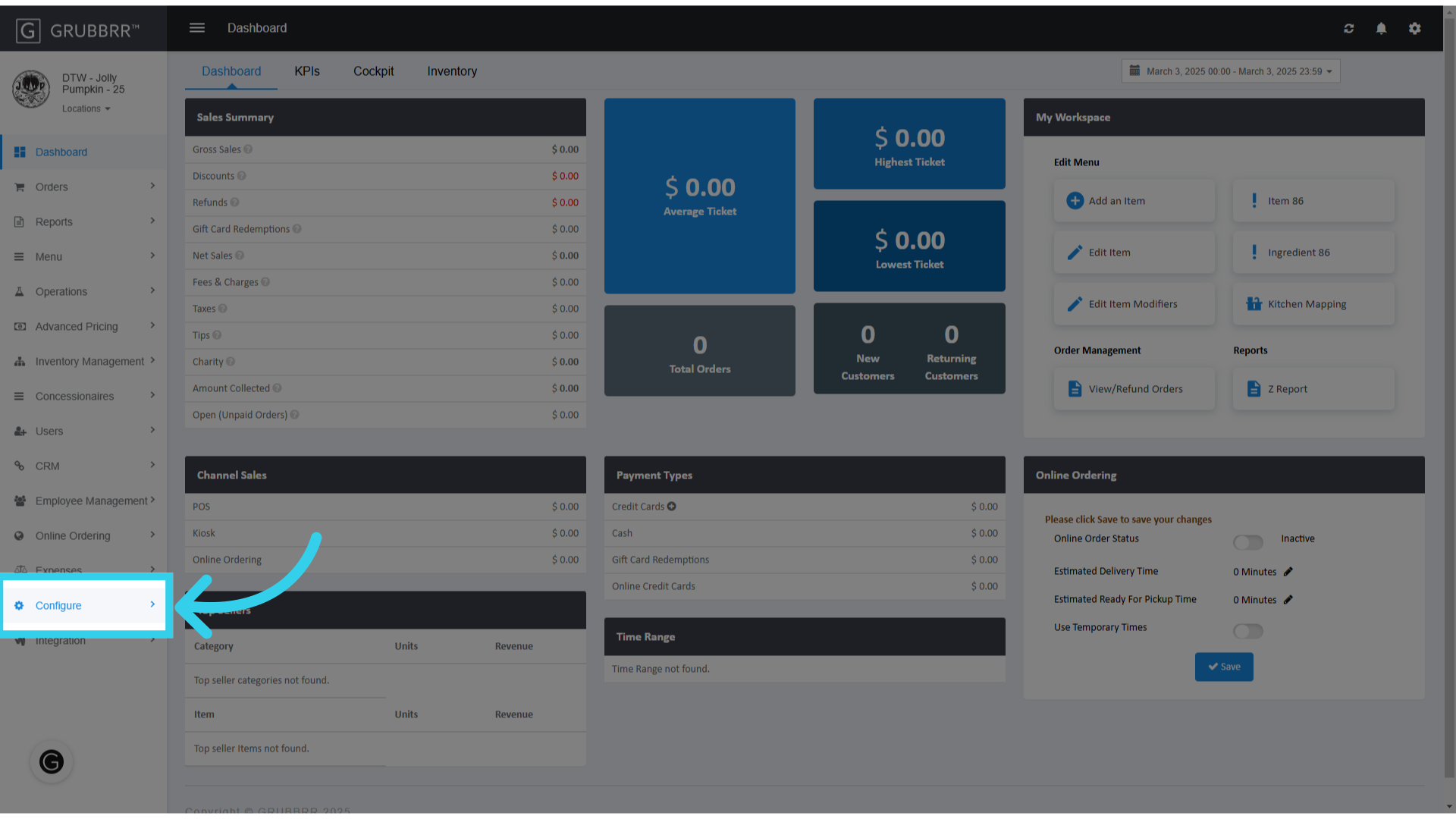Open the settings gear in header
This screenshot has width=1456, height=819.
pyautogui.click(x=1414, y=28)
